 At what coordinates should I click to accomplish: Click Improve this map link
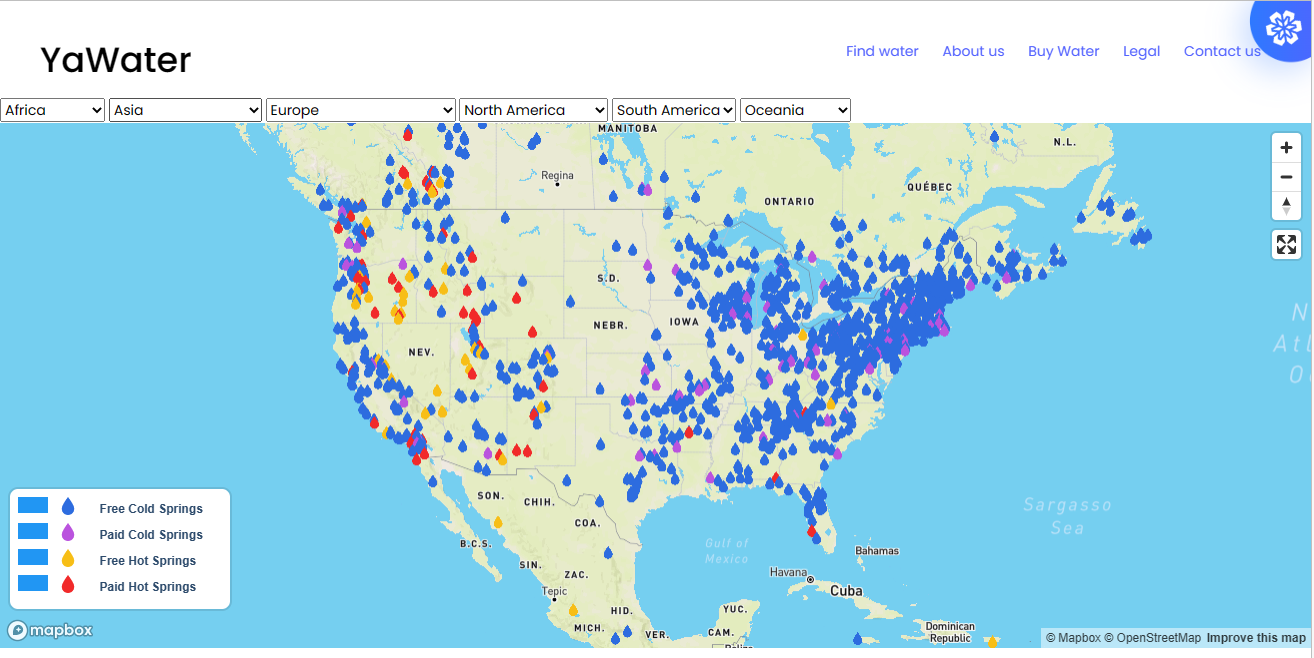tap(1256, 638)
